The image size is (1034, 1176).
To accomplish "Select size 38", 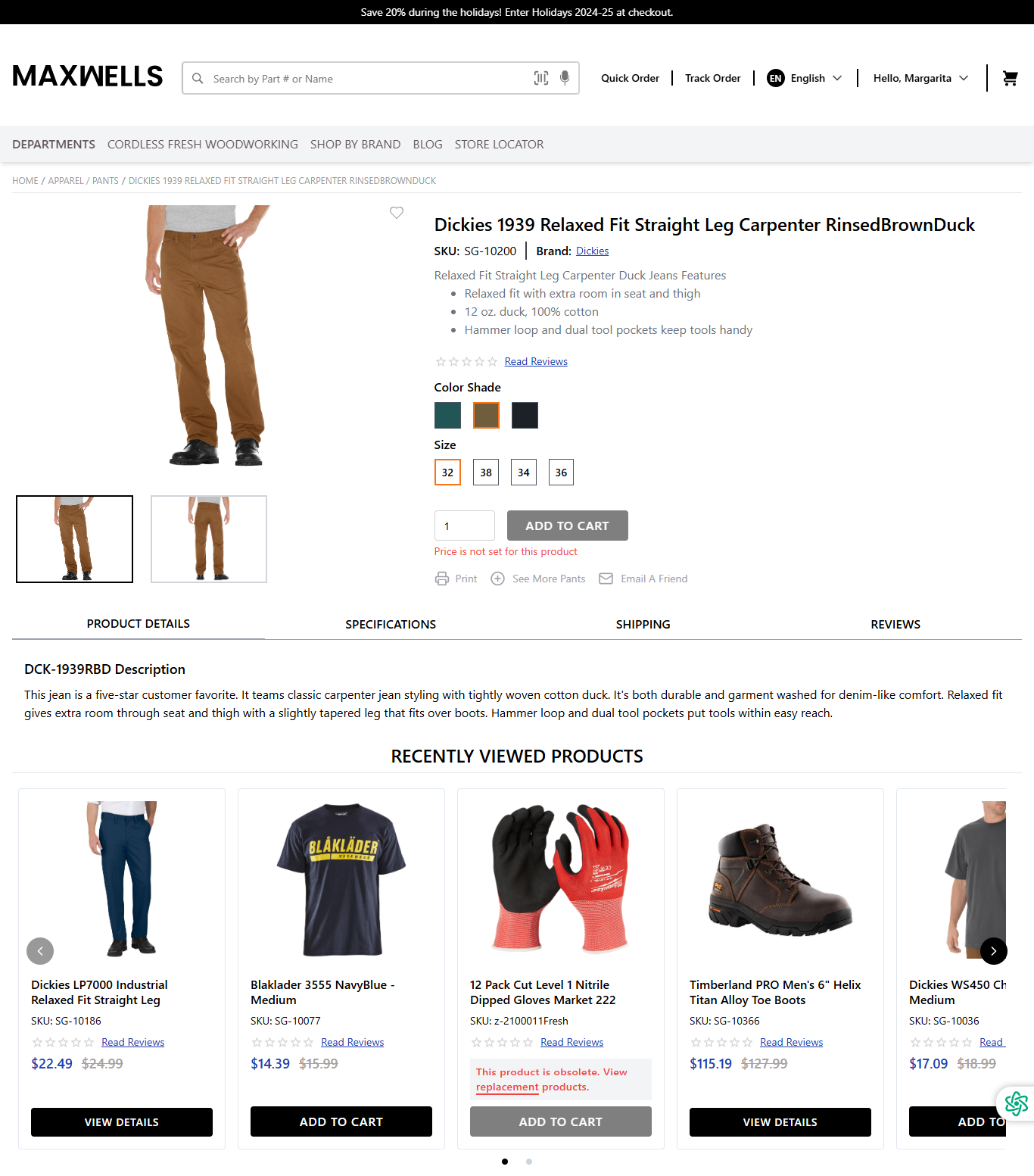I will pyautogui.click(x=486, y=473).
